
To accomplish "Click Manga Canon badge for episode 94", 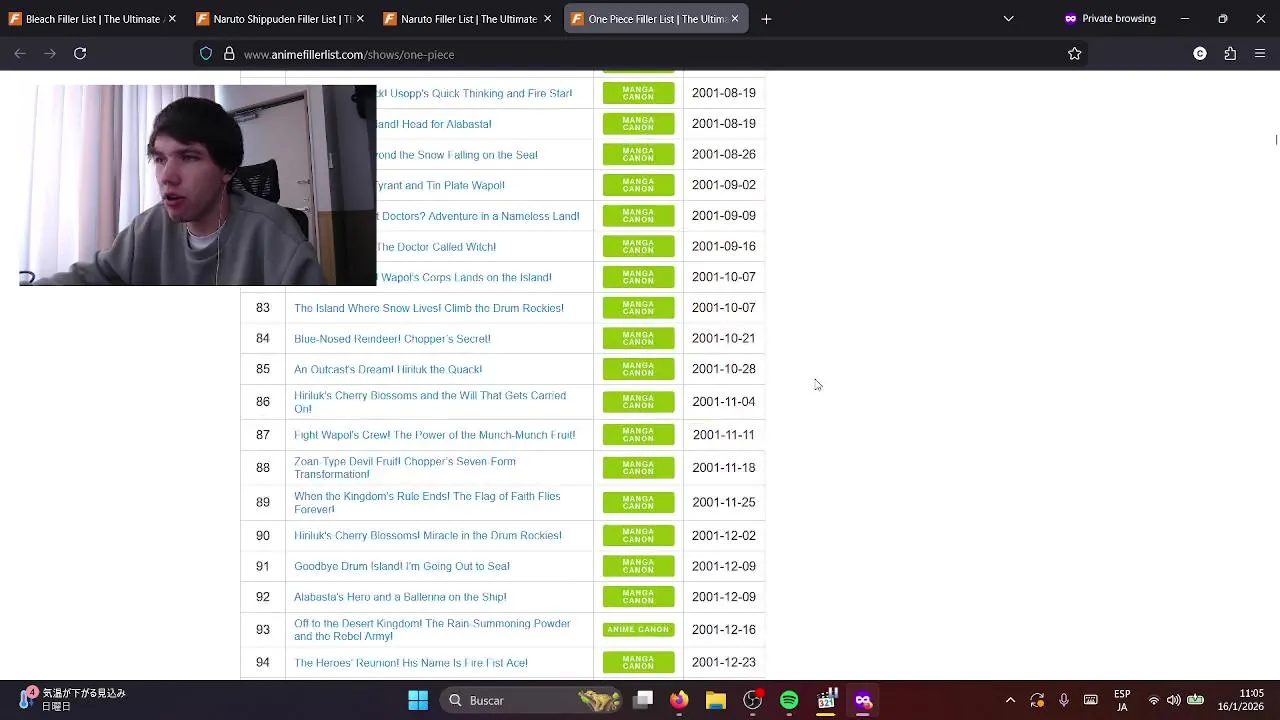I will [638, 663].
